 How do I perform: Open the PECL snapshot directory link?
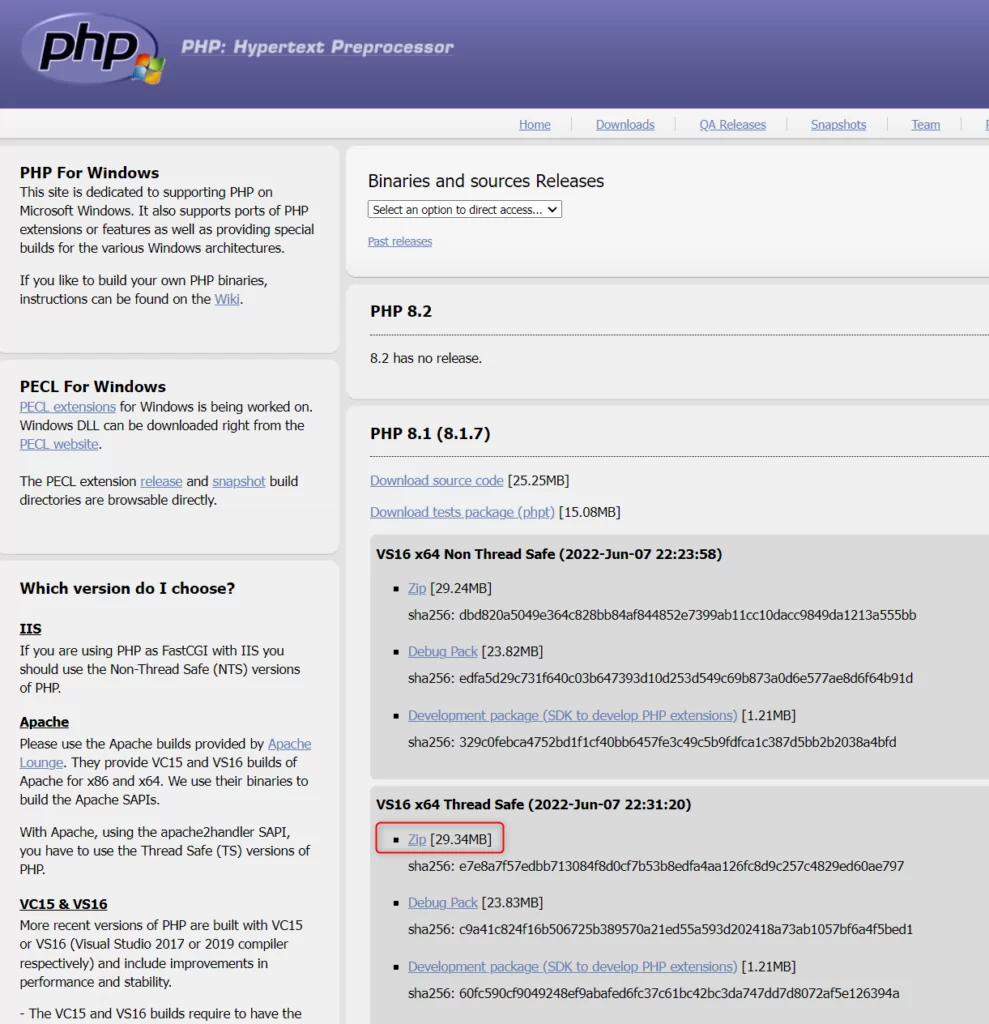tap(238, 481)
